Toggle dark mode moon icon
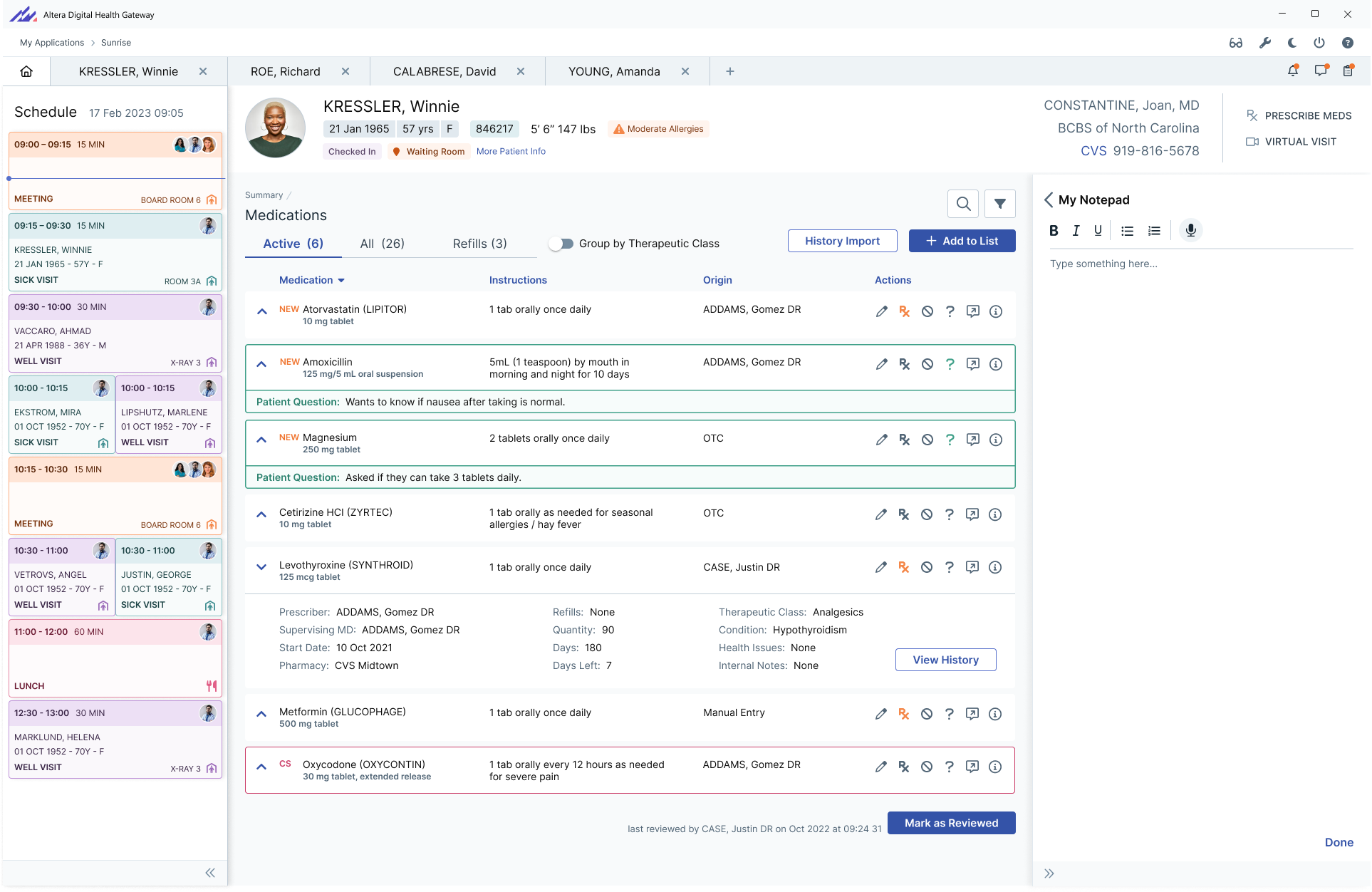Screen dimensions: 1372x892 (x=1292, y=43)
